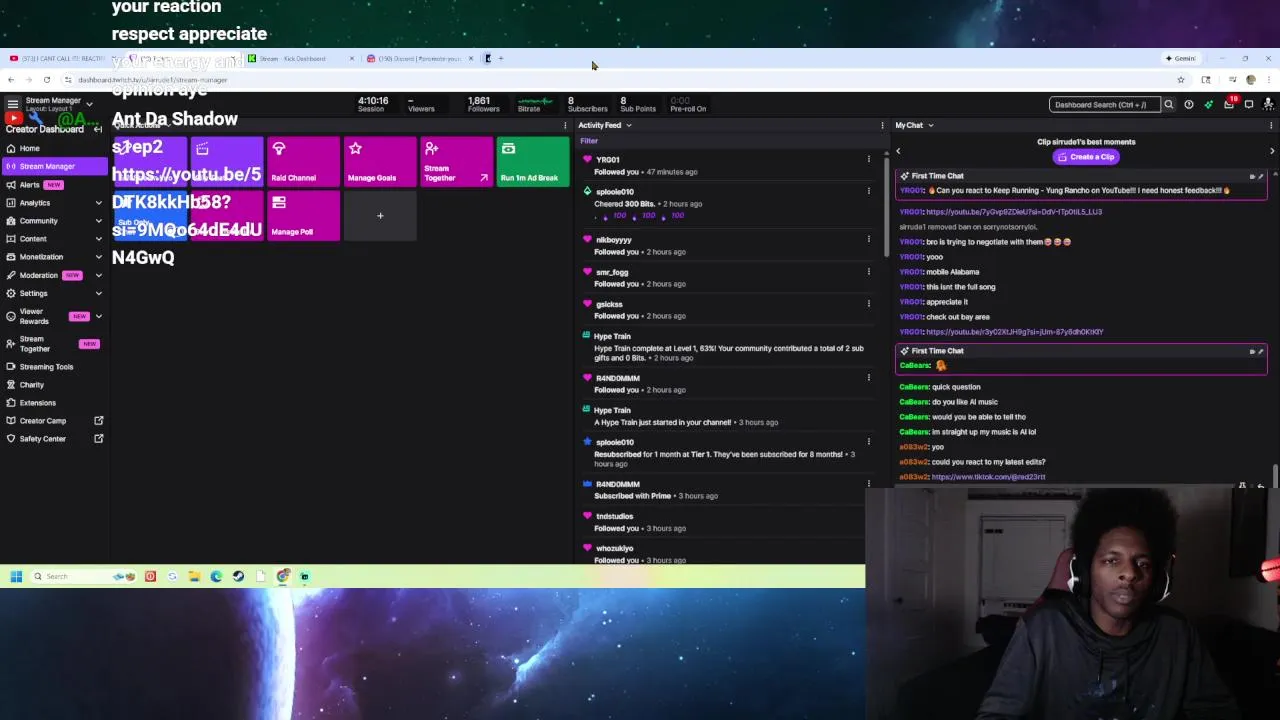Click the Activity Feed Filter

pyautogui.click(x=589, y=141)
